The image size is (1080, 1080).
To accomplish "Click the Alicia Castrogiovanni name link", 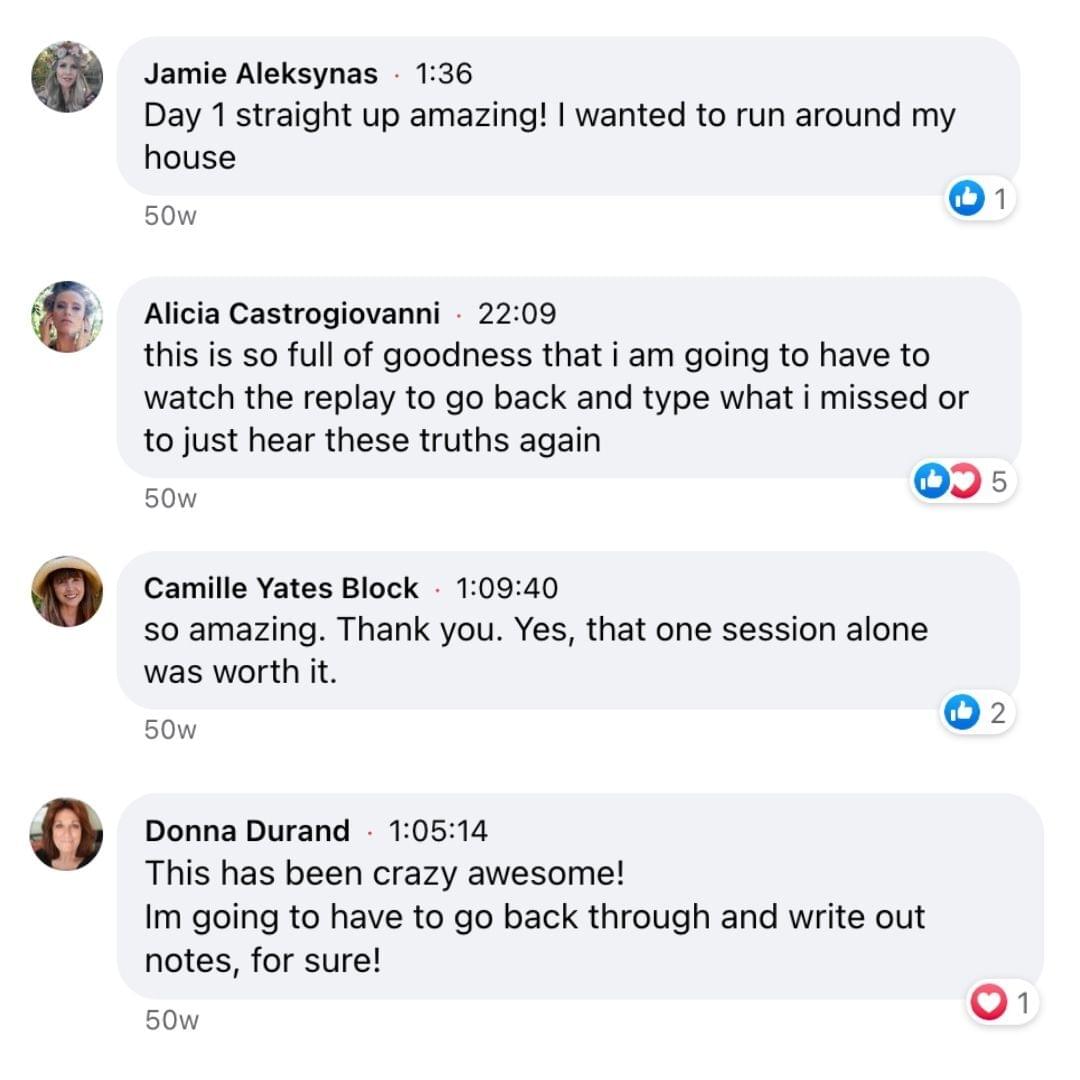I will pos(292,314).
